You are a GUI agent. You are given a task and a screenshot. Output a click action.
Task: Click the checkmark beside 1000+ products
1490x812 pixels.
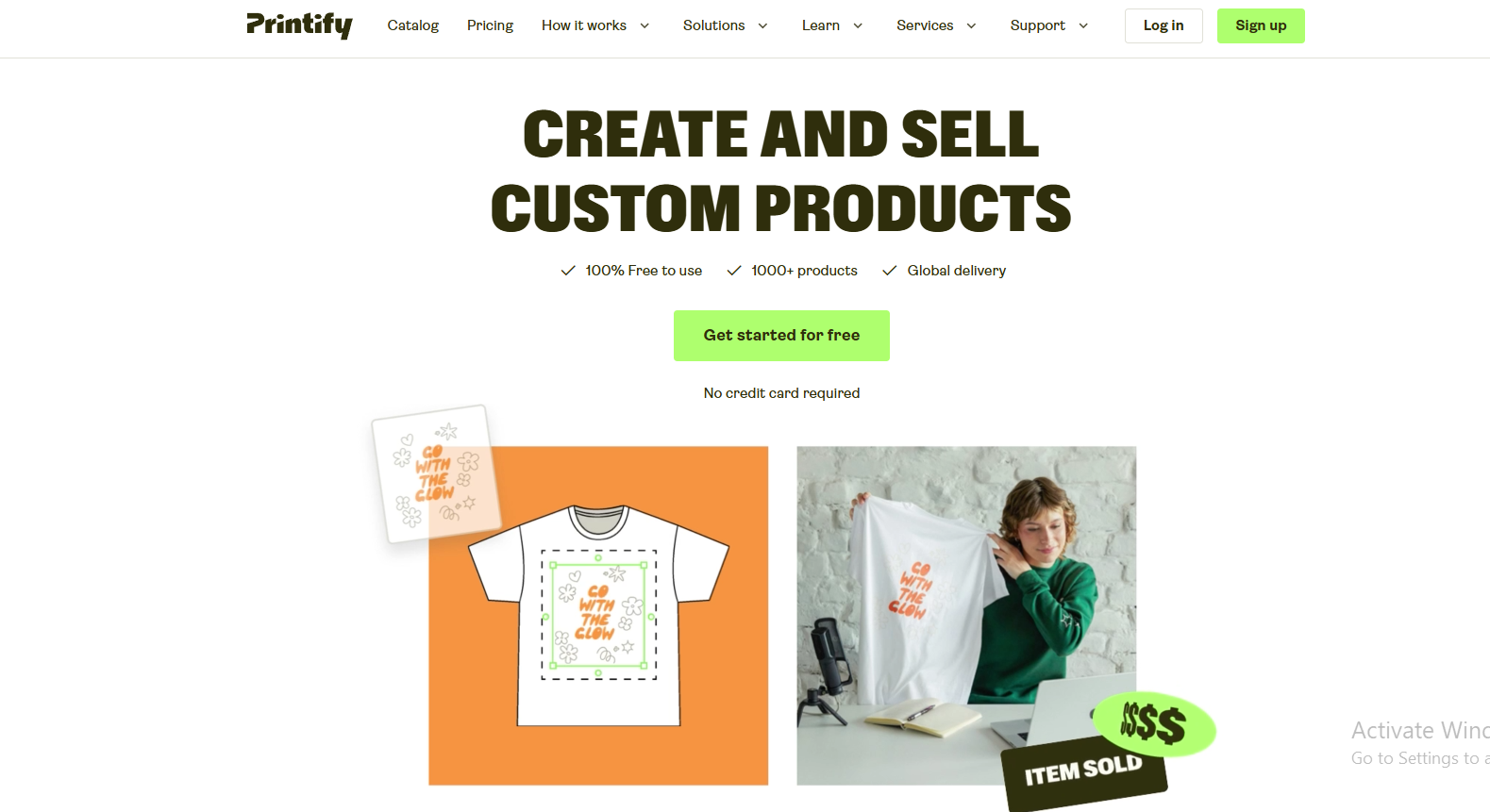(x=734, y=271)
